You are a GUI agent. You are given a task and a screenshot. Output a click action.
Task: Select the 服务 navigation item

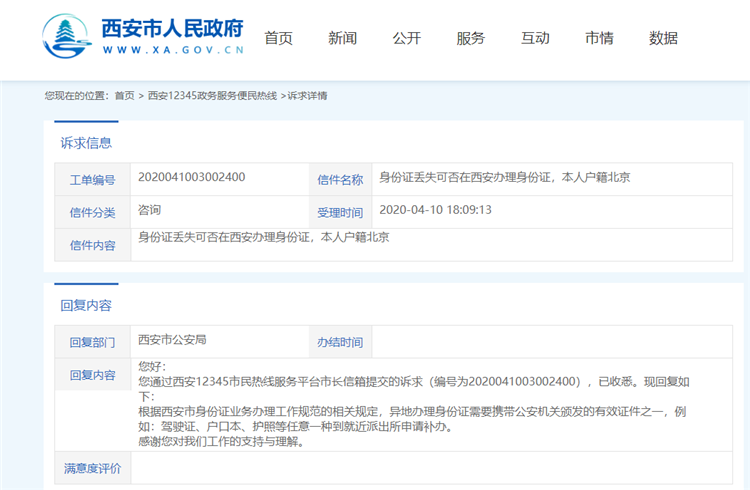pos(470,38)
